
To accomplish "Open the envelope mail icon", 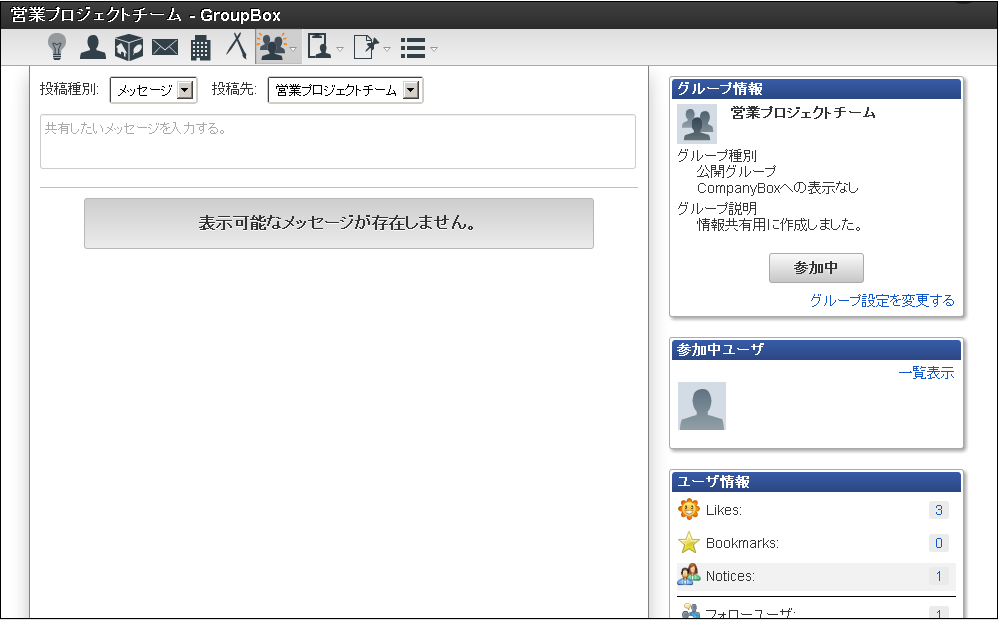I will [x=165, y=47].
